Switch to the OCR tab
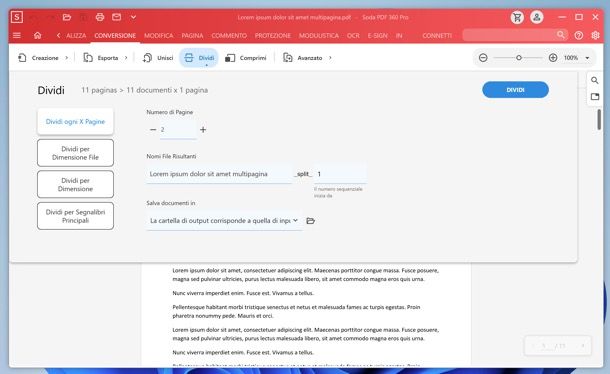 (x=353, y=35)
